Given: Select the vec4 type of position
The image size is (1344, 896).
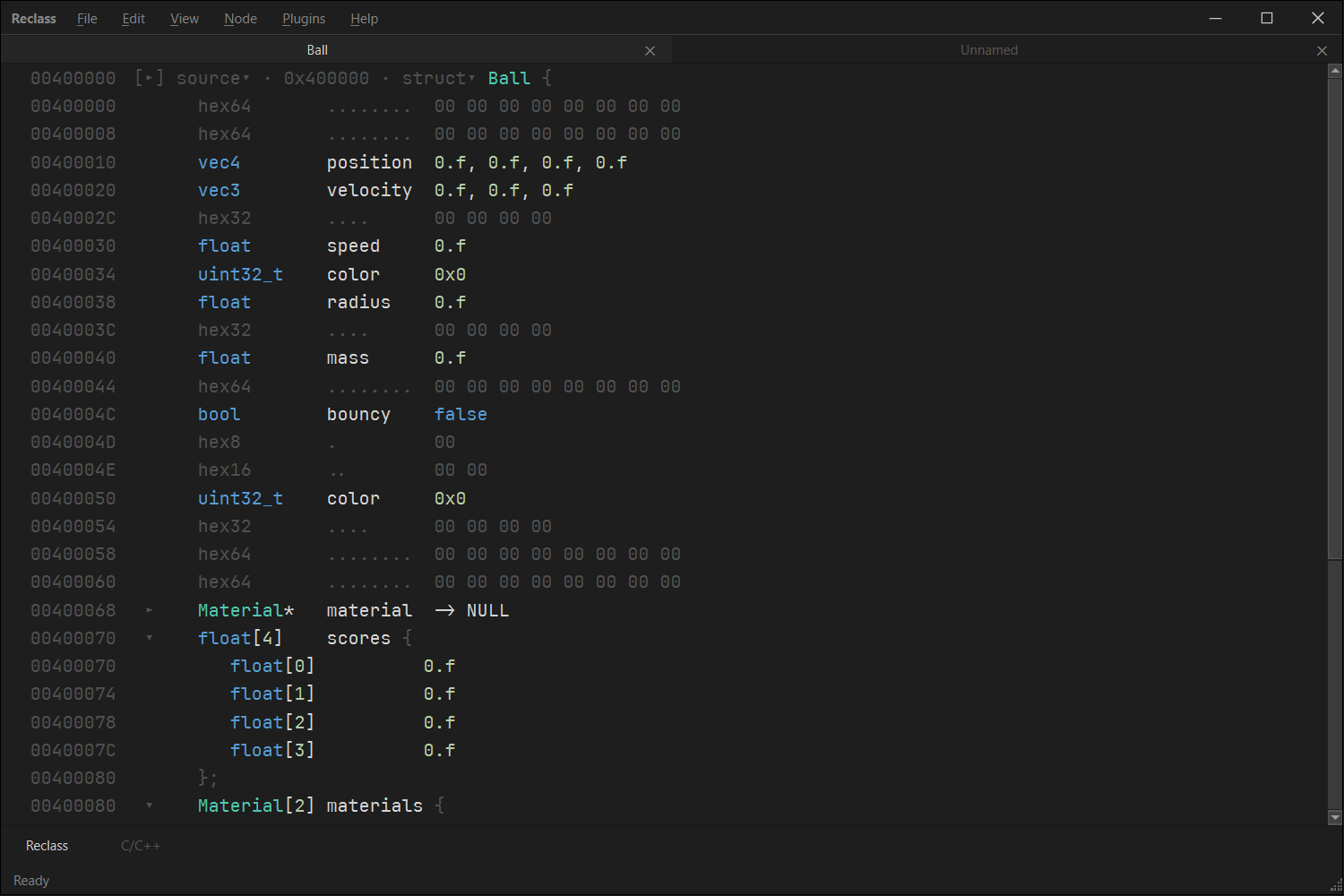Looking at the screenshot, I should pyautogui.click(x=219, y=162).
